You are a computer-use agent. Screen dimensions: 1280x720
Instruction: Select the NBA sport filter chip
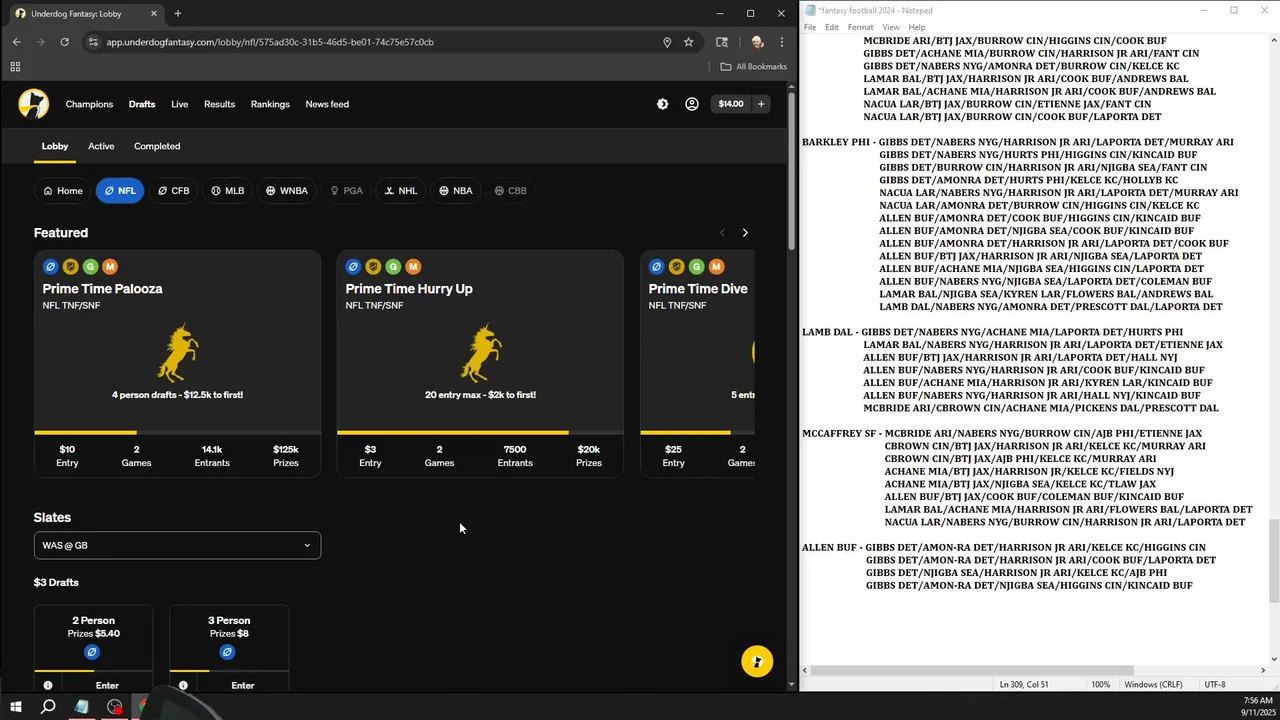455,190
